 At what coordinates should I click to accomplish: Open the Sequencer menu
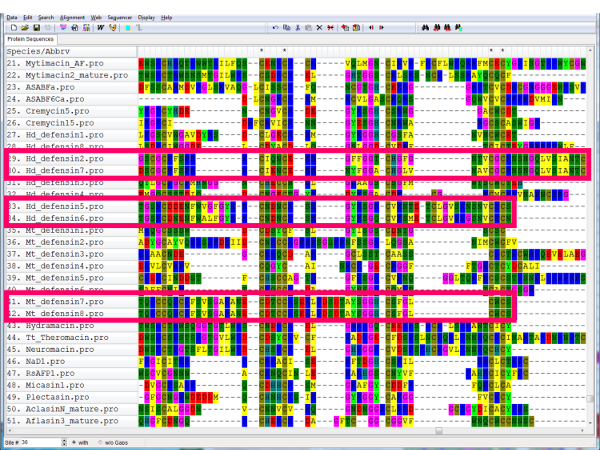click(x=120, y=17)
